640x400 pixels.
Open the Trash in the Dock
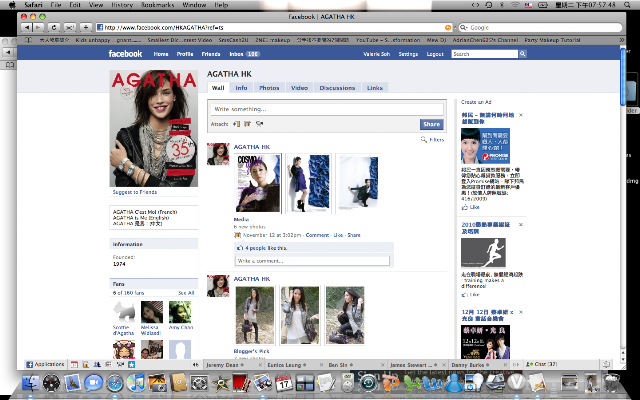point(611,383)
